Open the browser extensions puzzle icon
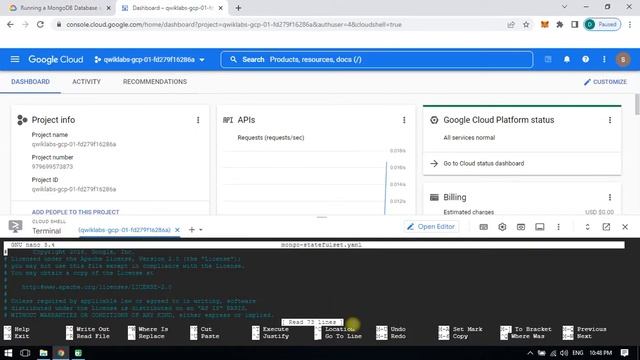640x360 pixels. pyautogui.click(x=560, y=24)
